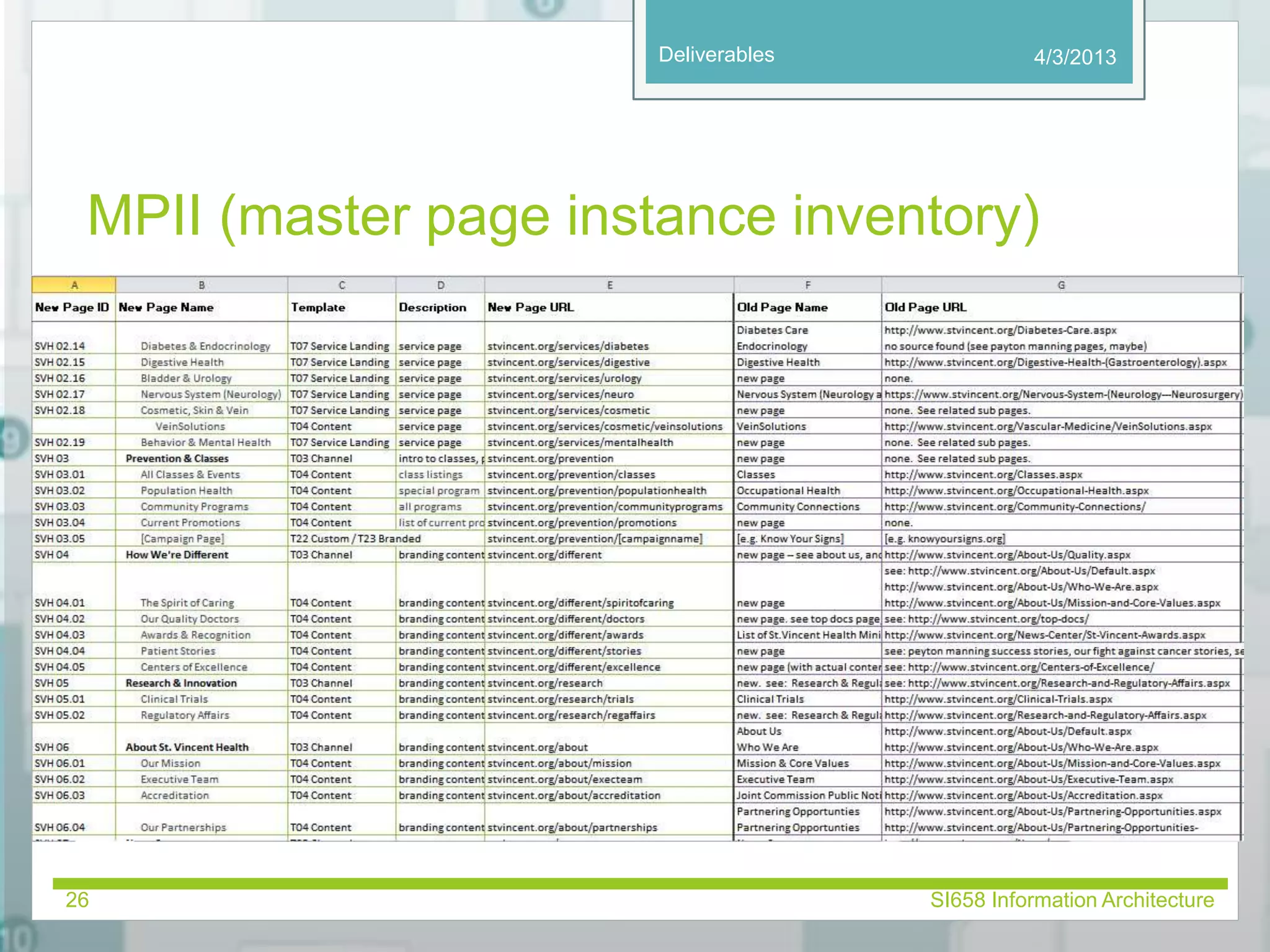Select cell '[Campaign Page]'
Viewport: 1270px width, 952px height.
(202, 539)
